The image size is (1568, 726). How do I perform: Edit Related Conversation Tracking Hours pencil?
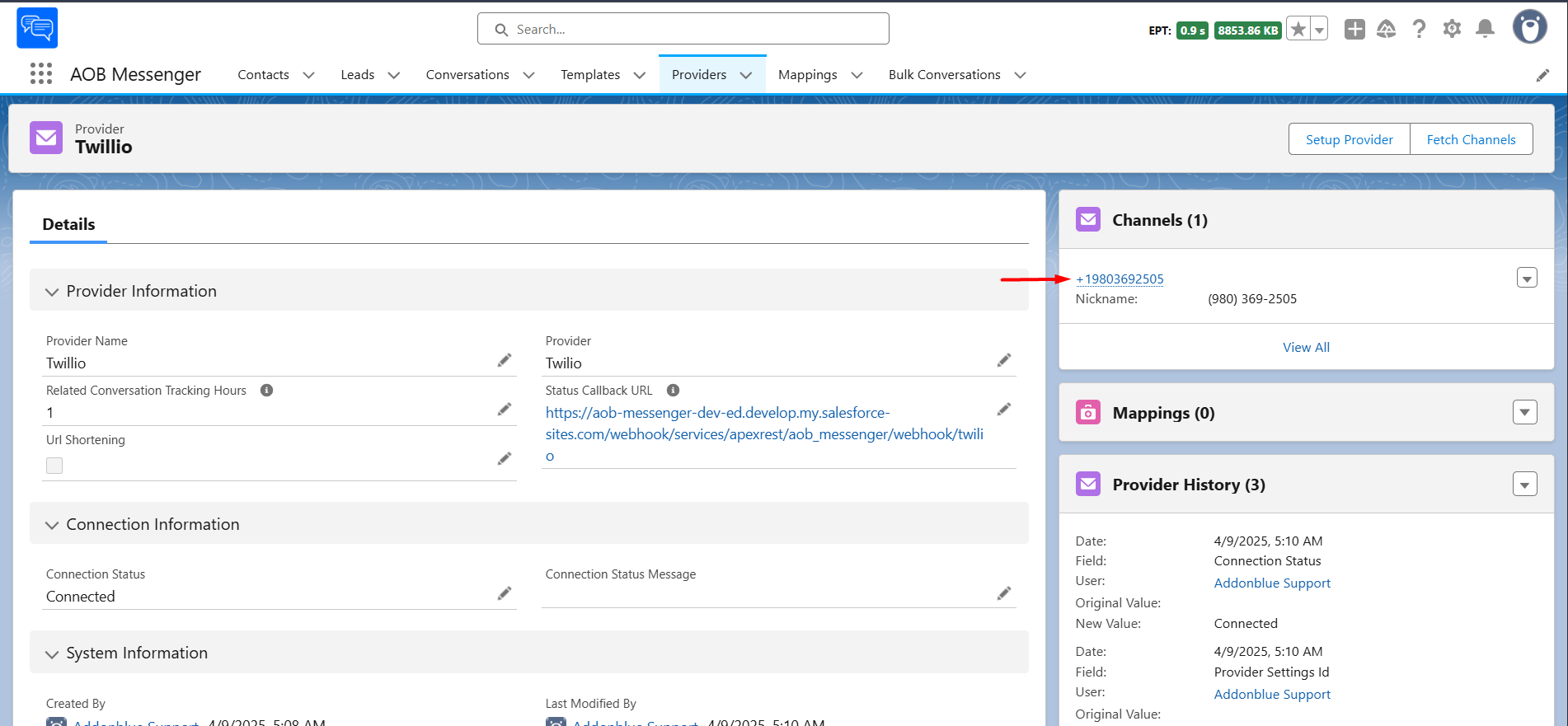tap(505, 410)
